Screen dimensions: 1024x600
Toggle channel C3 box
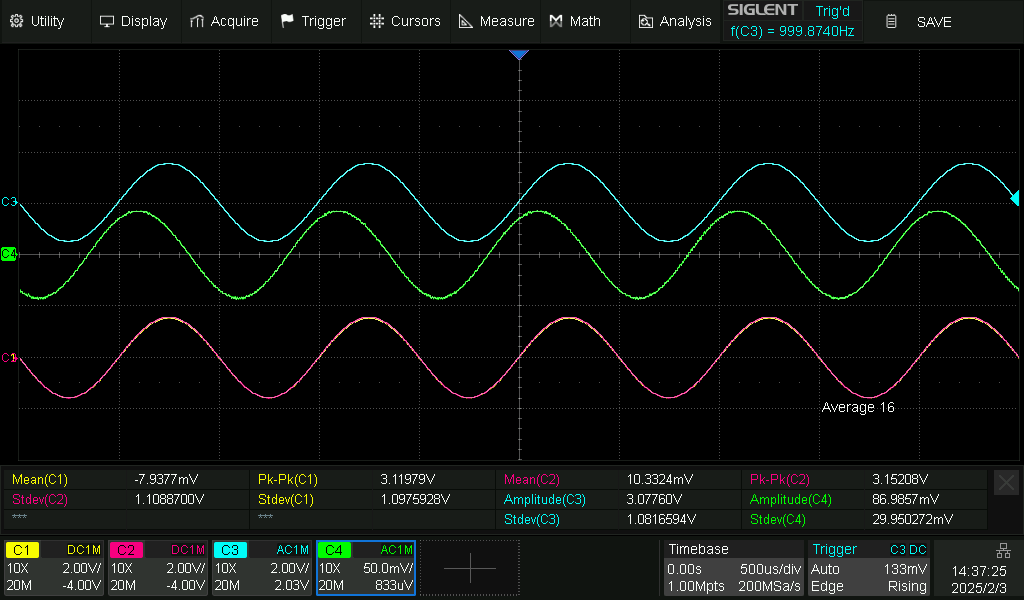point(262,568)
